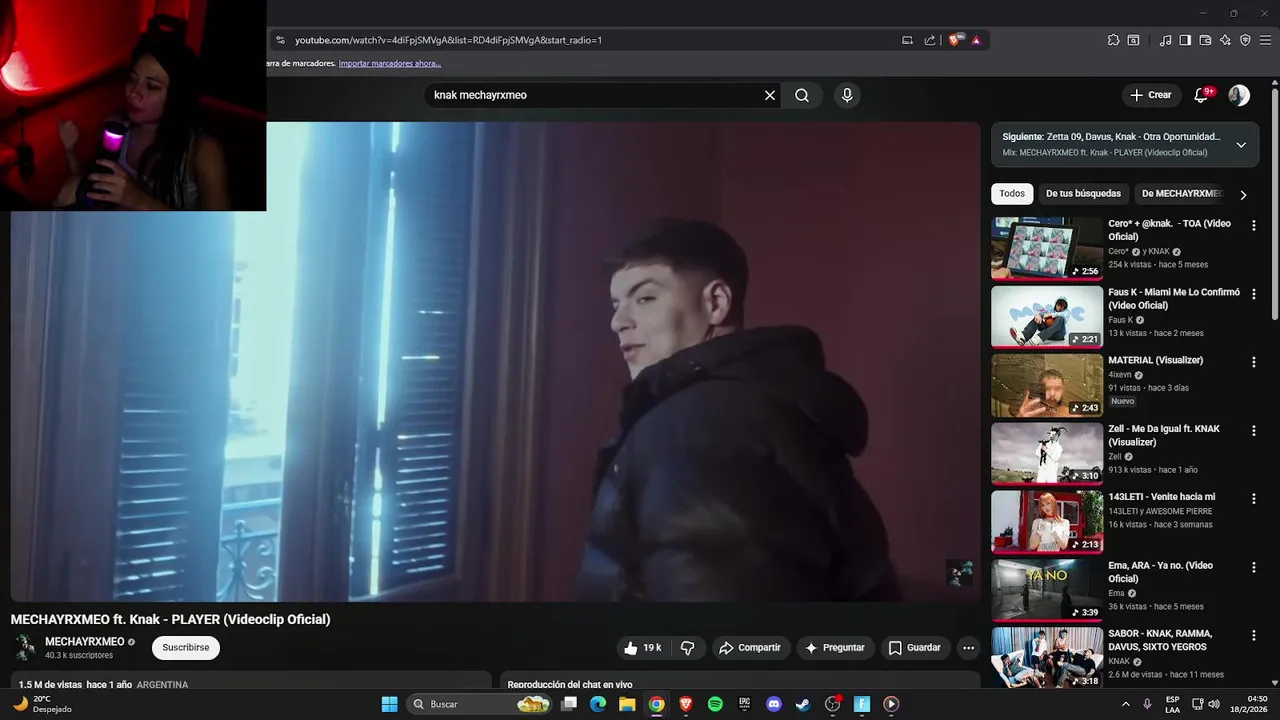1280x720 pixels.
Task: Click the share page icon in address bar
Action: [x=930, y=40]
